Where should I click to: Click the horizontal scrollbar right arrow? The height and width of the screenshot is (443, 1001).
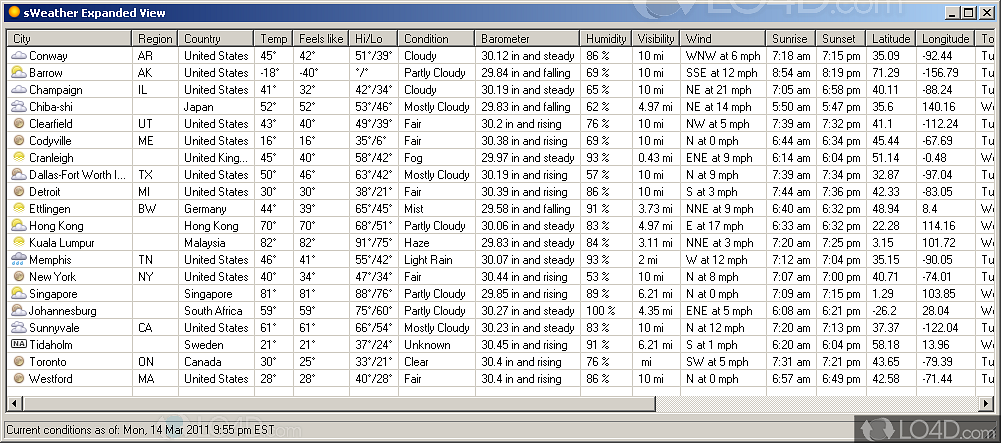tap(987, 403)
